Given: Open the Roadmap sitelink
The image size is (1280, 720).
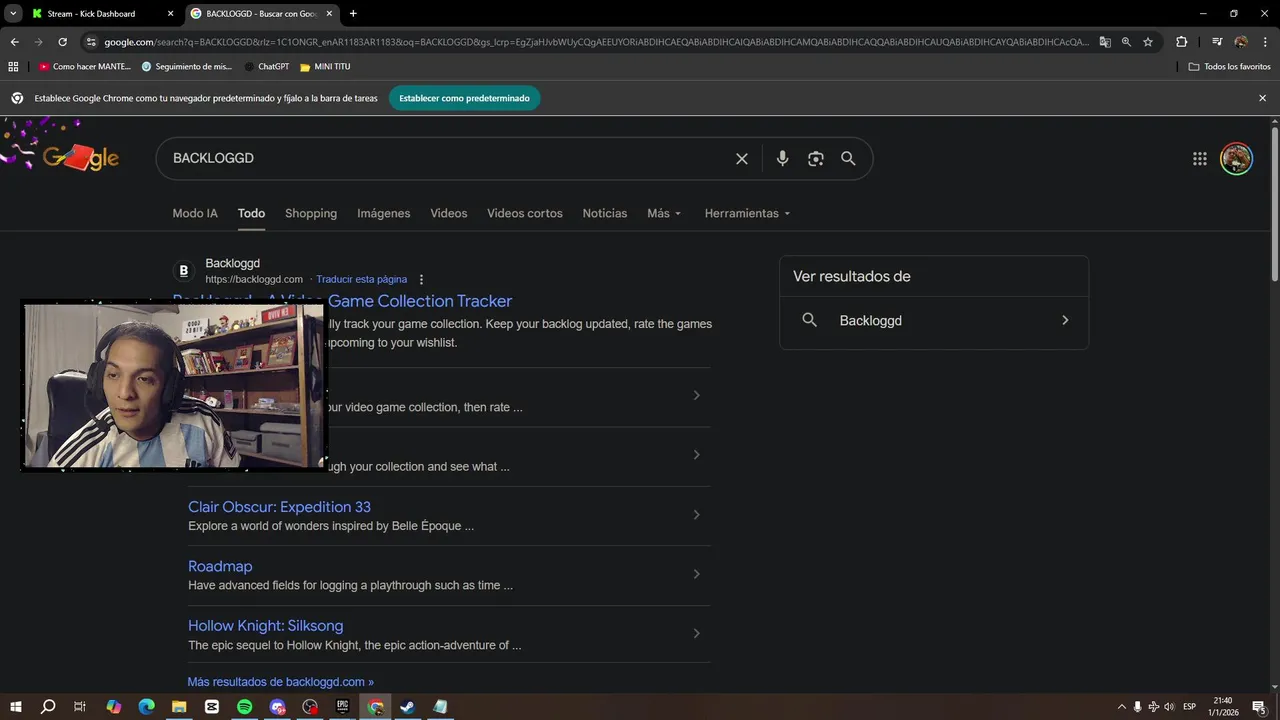Looking at the screenshot, I should coord(220,566).
